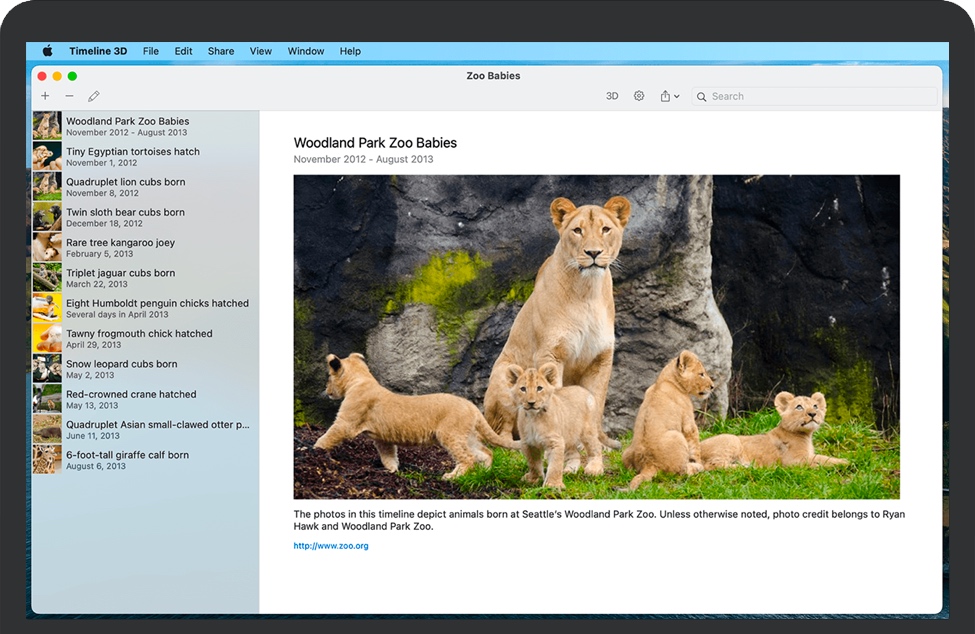Select the Twin sloth bear cubs event

(x=125, y=216)
